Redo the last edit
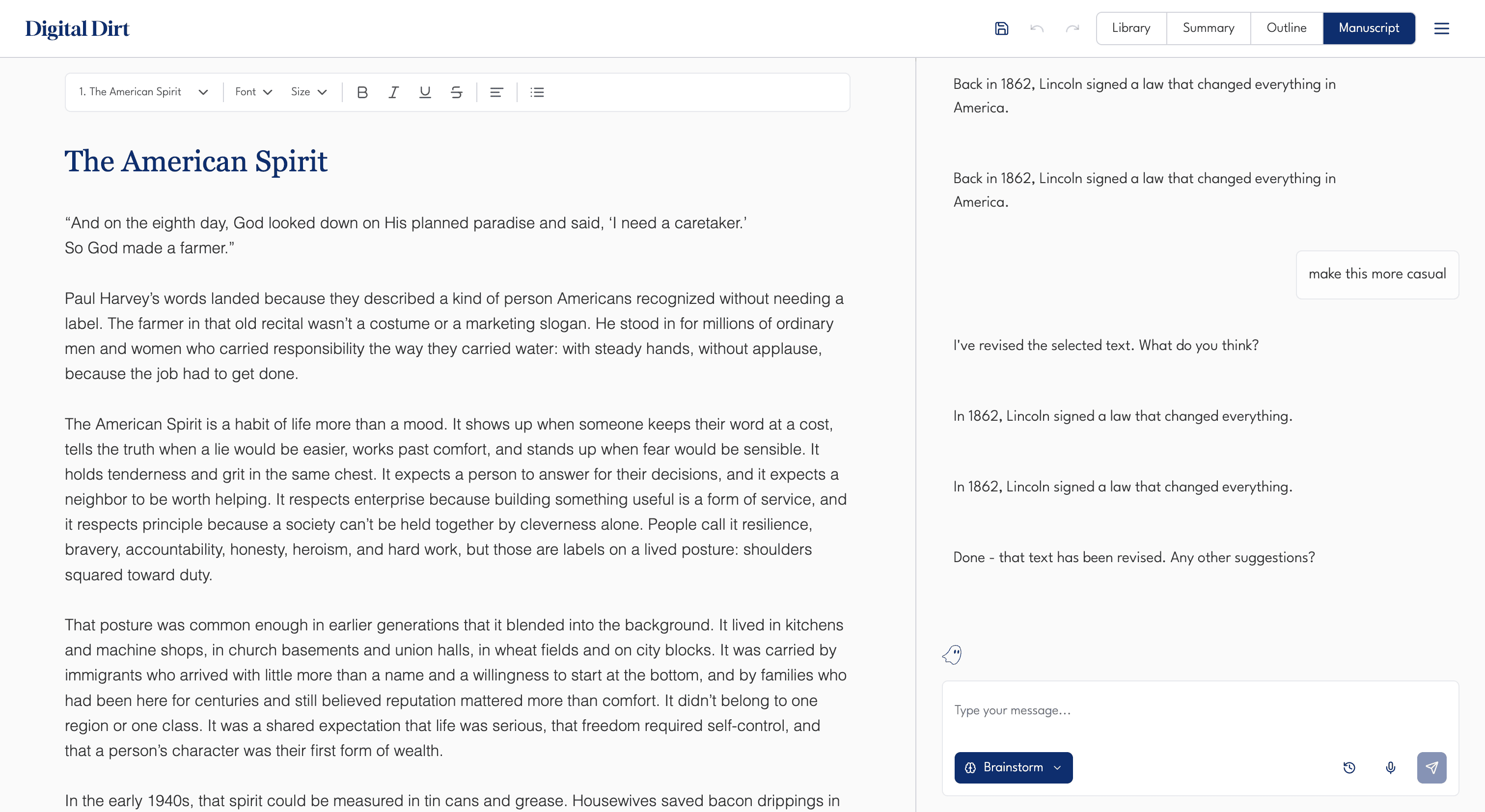 pos(1072,28)
